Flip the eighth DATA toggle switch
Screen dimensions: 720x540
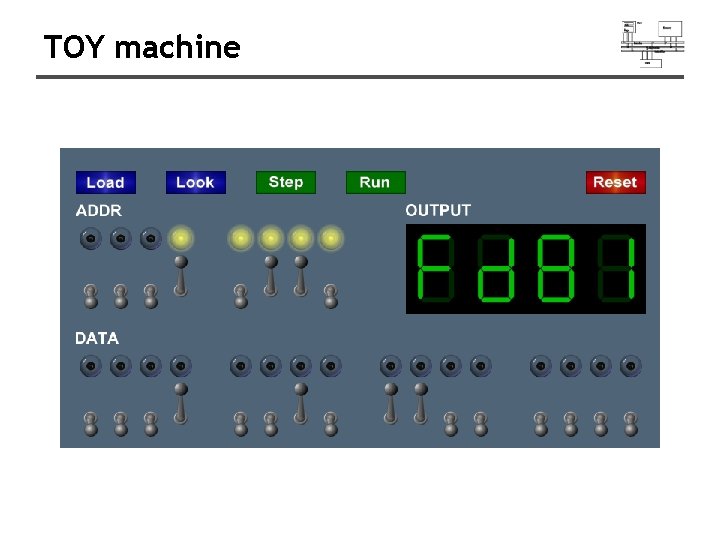pyautogui.click(x=331, y=424)
